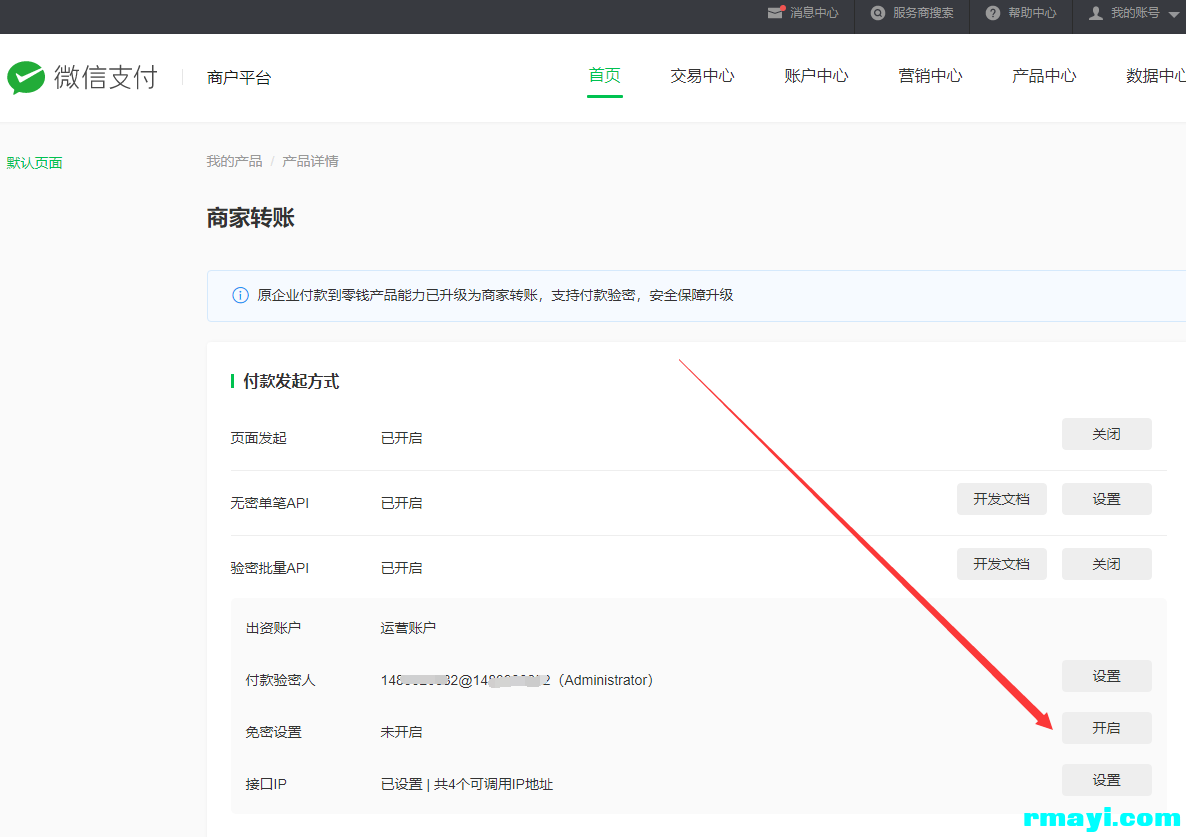Image resolution: width=1186 pixels, height=837 pixels.
Task: Click 关闭 button for 验密批量API
Action: (1107, 564)
